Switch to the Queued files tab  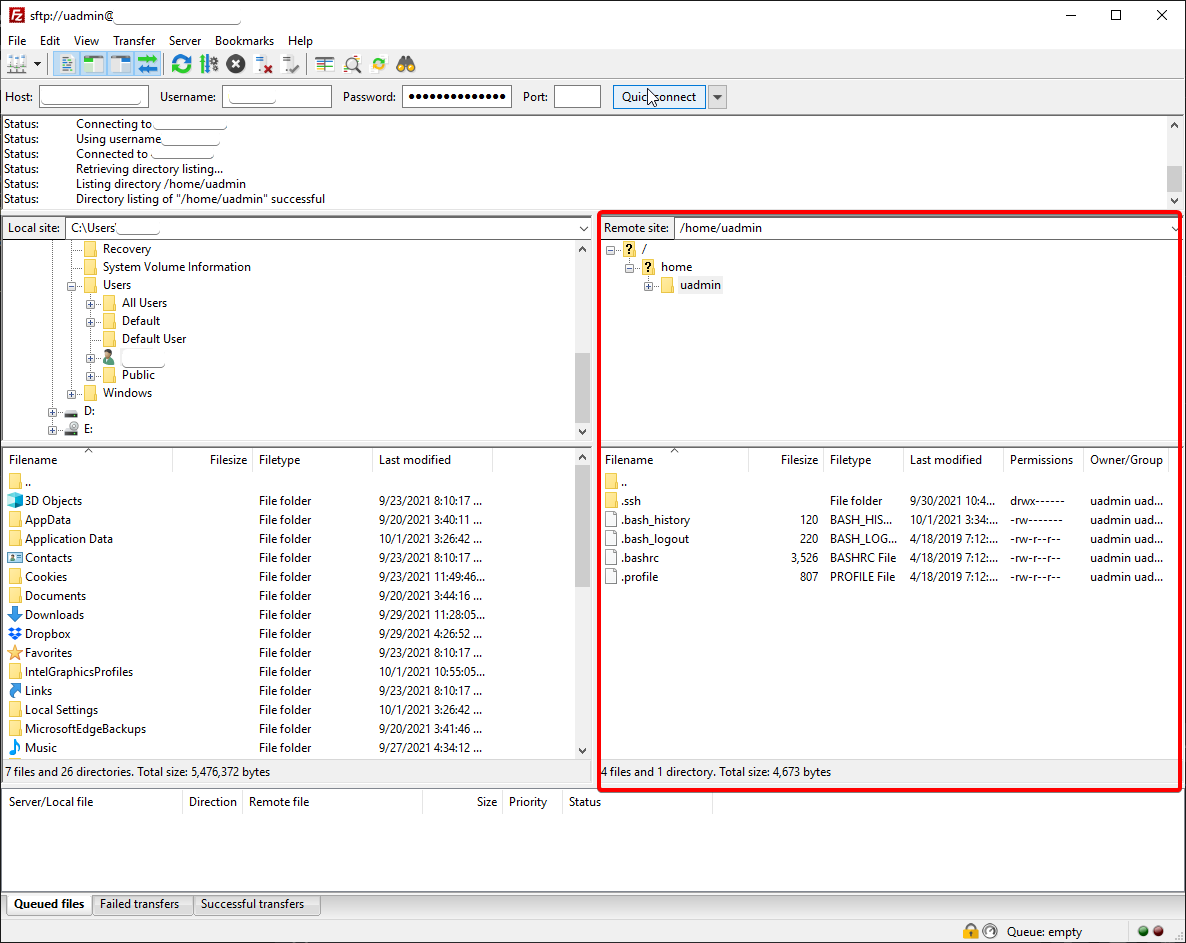[x=49, y=904]
